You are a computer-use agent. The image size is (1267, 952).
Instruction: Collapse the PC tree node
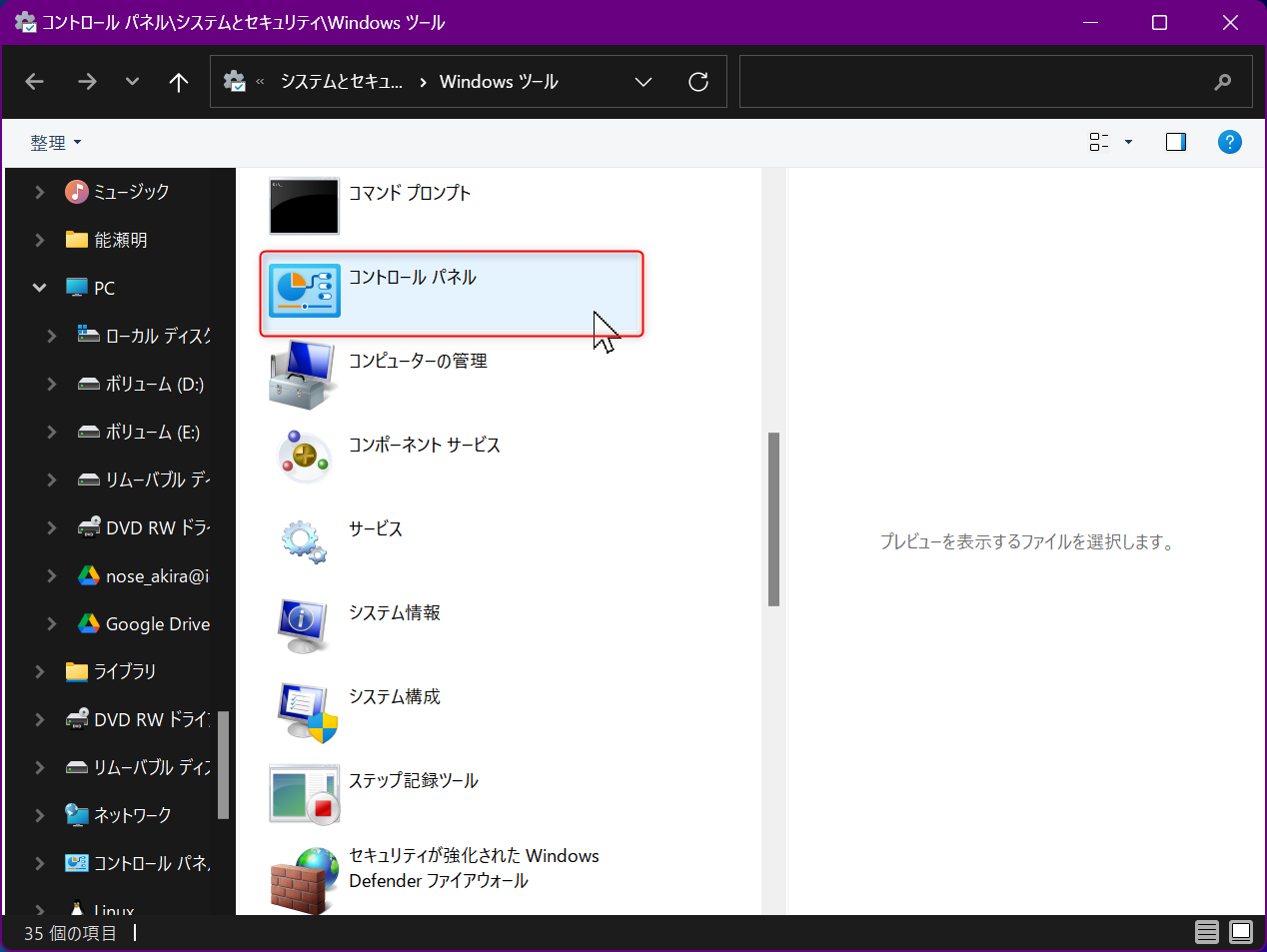tap(40, 288)
